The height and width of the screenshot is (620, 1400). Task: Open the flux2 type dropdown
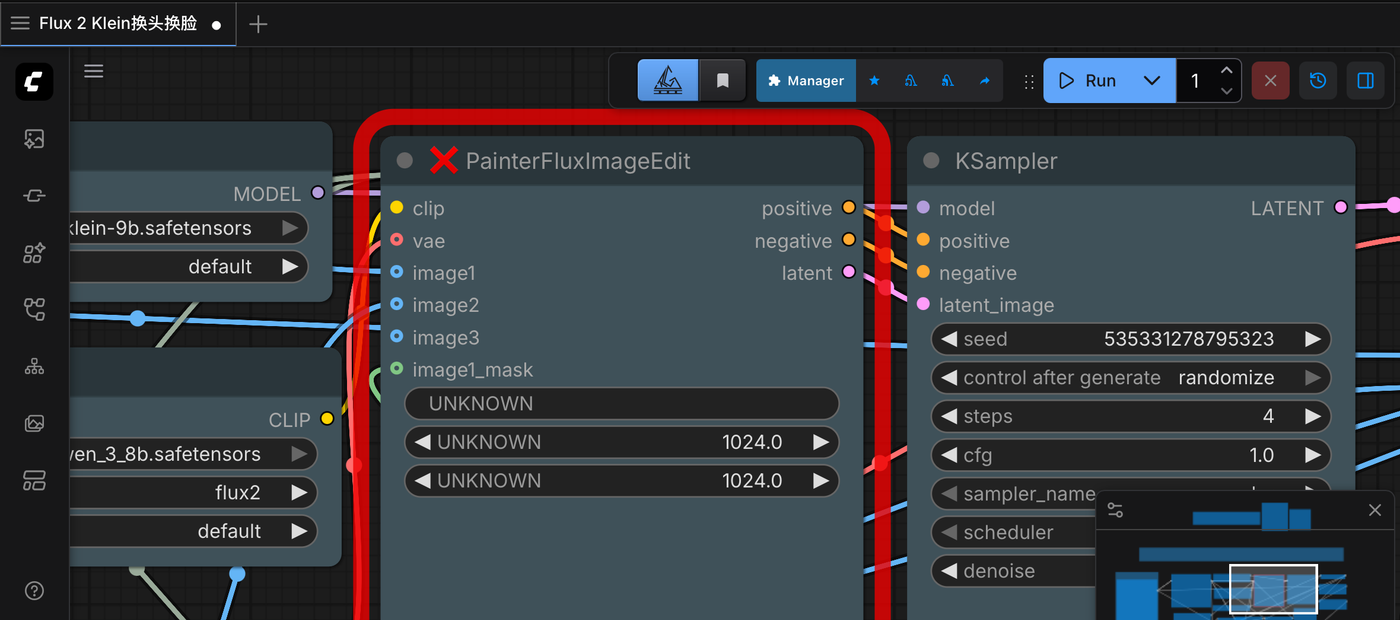tap(193, 493)
